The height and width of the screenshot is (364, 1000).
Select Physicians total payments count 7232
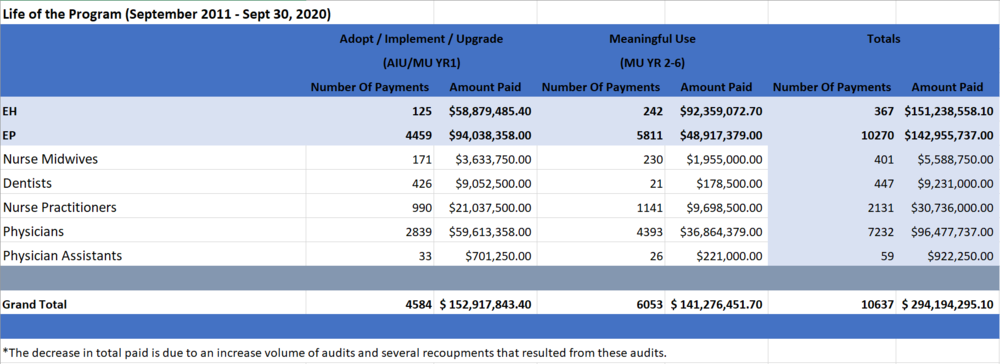(881, 233)
